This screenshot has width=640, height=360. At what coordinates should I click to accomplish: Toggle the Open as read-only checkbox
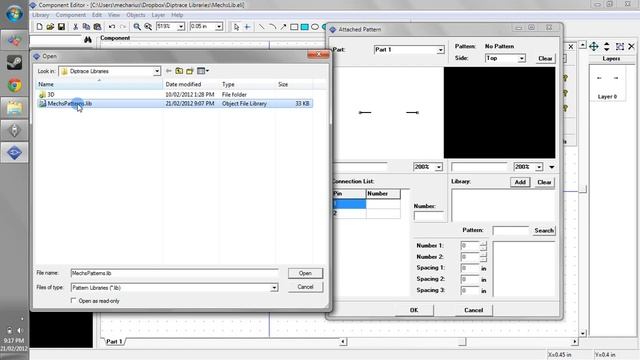[x=73, y=301]
